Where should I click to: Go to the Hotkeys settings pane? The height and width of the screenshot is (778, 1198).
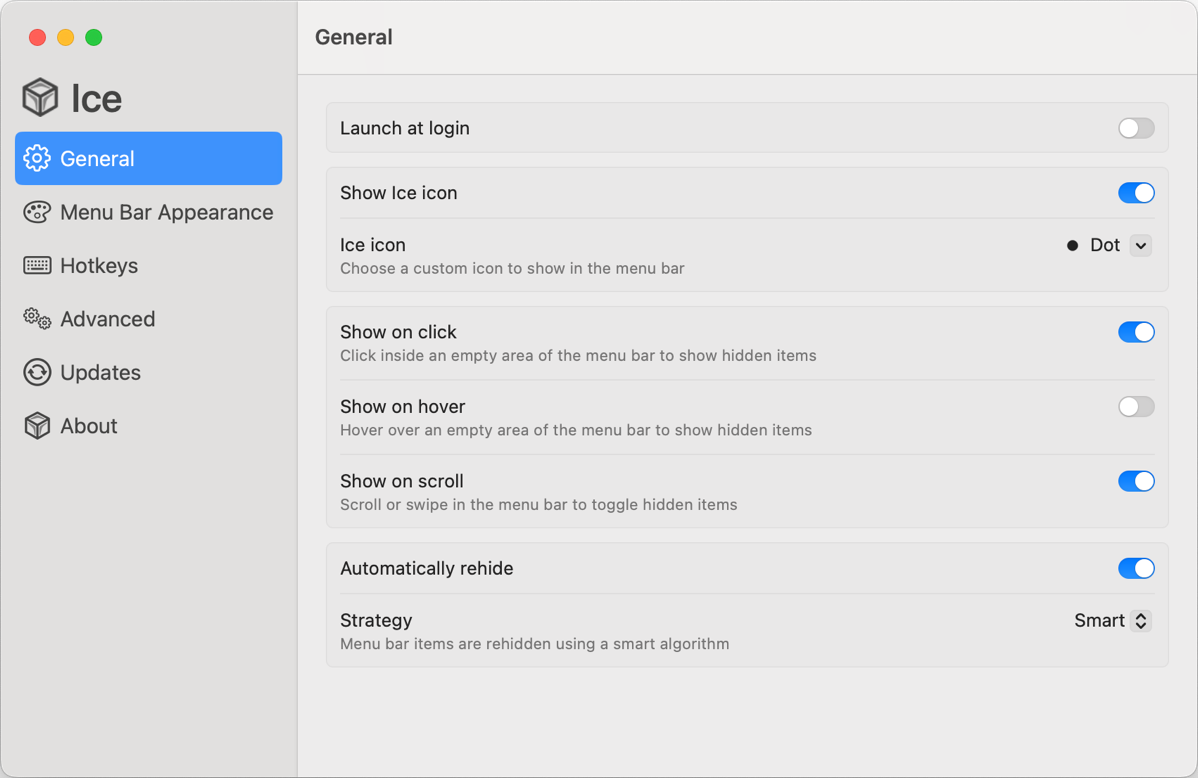click(99, 265)
